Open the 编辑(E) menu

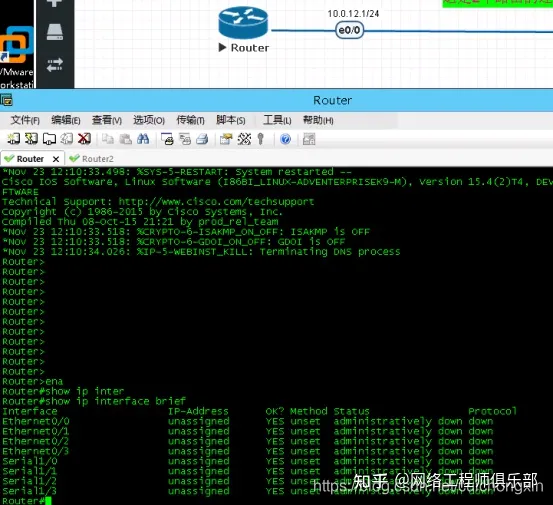[x=66, y=120]
